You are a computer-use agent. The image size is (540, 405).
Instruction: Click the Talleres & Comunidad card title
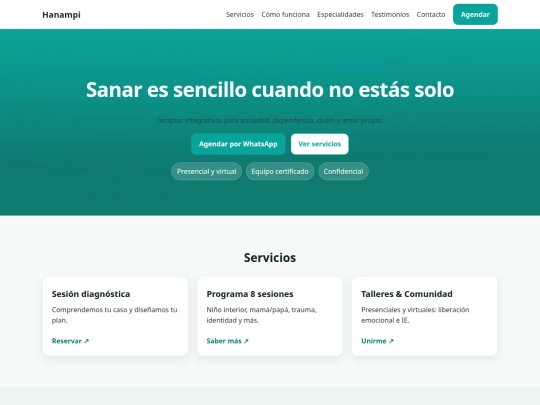[407, 294]
